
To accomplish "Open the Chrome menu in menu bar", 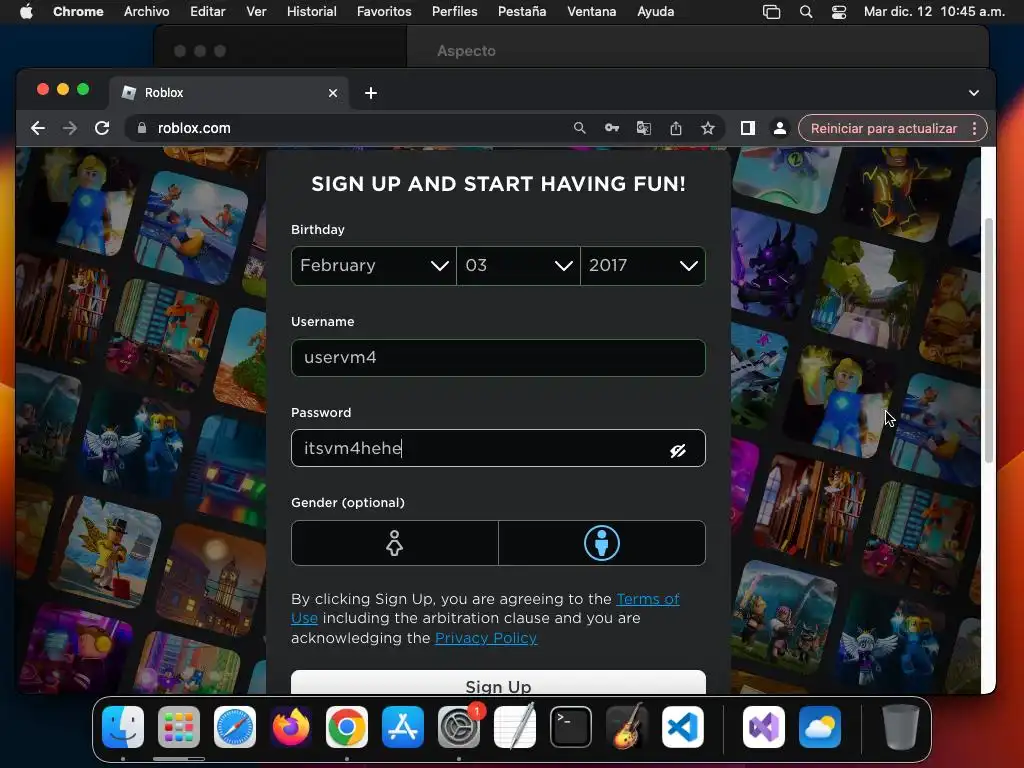I will click(x=78, y=11).
